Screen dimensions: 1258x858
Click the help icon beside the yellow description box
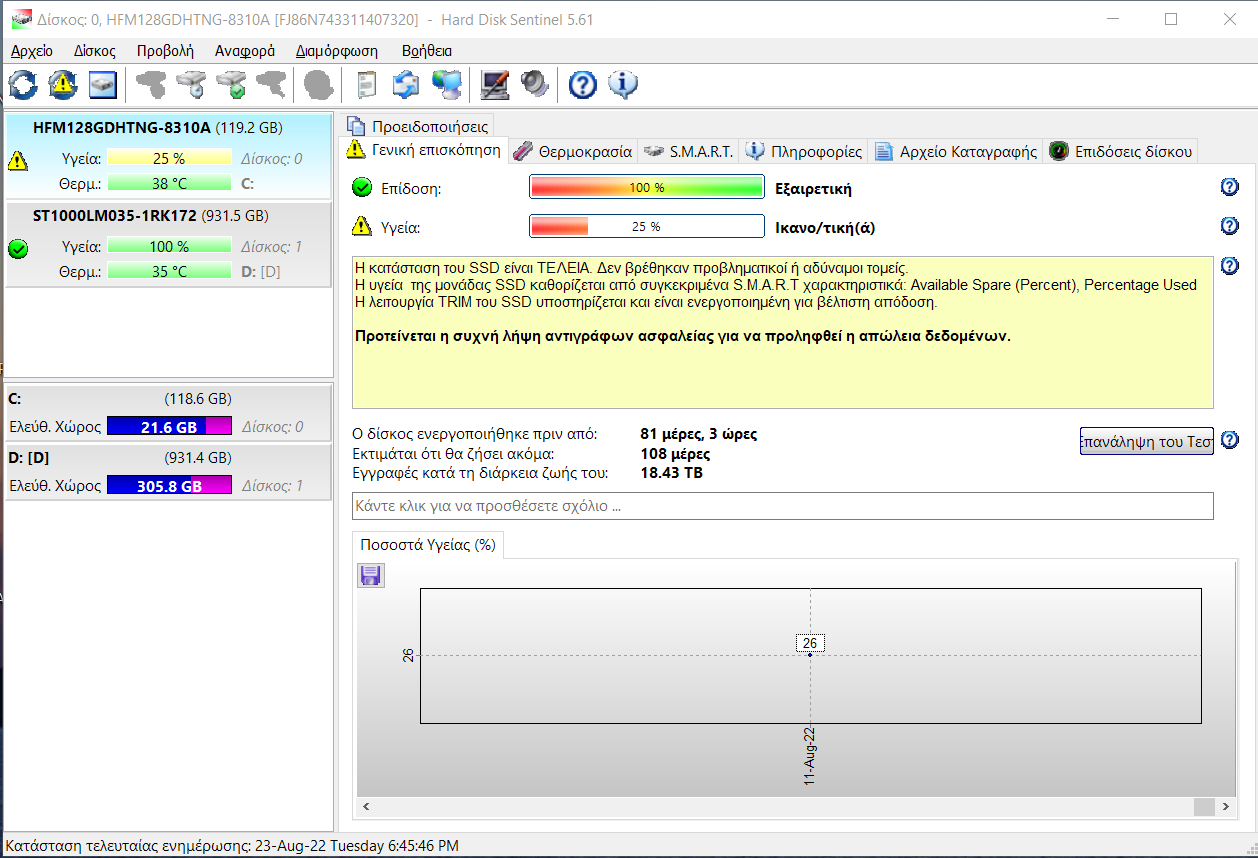(1230, 266)
